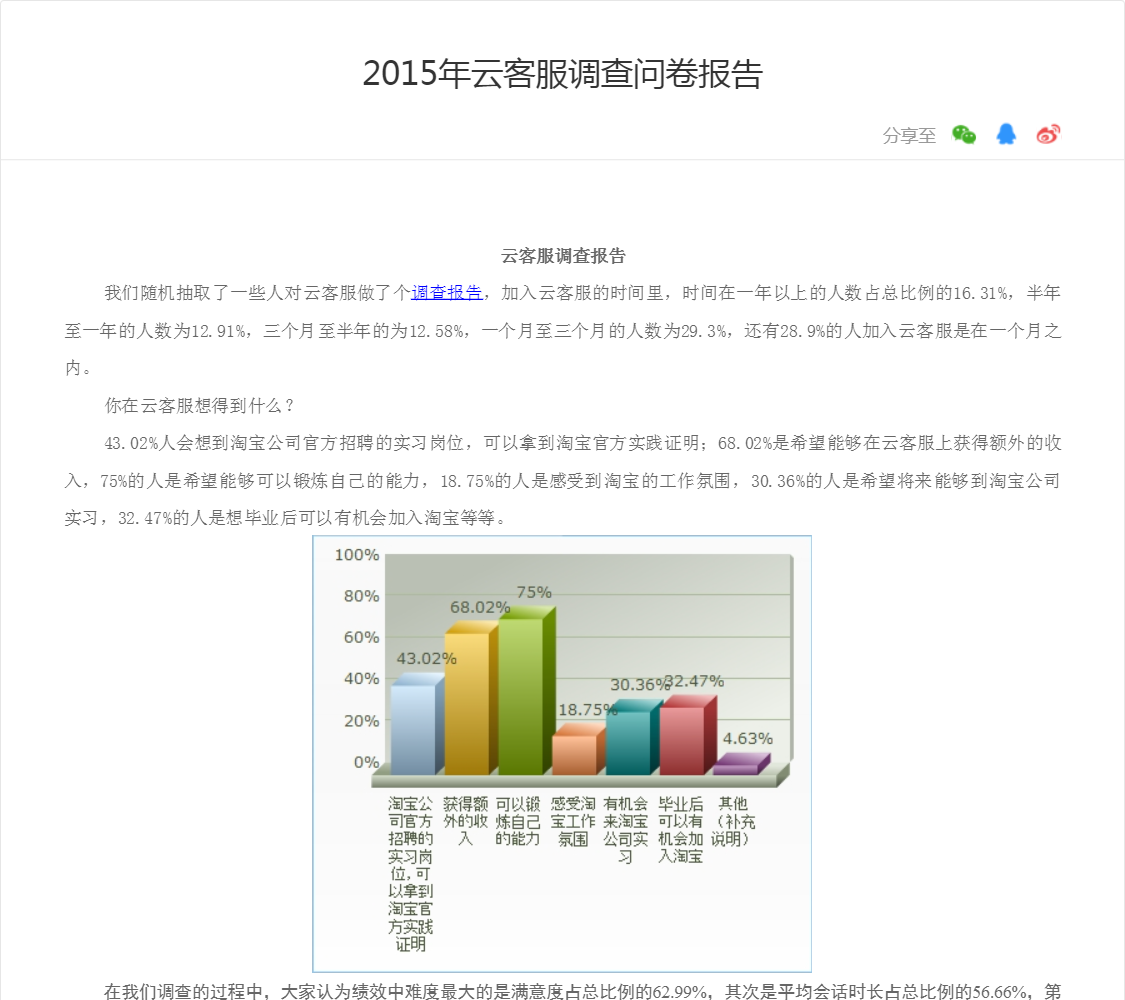Click the heading 云客服调查报告
This screenshot has height=1000, width=1125.
[x=563, y=255]
